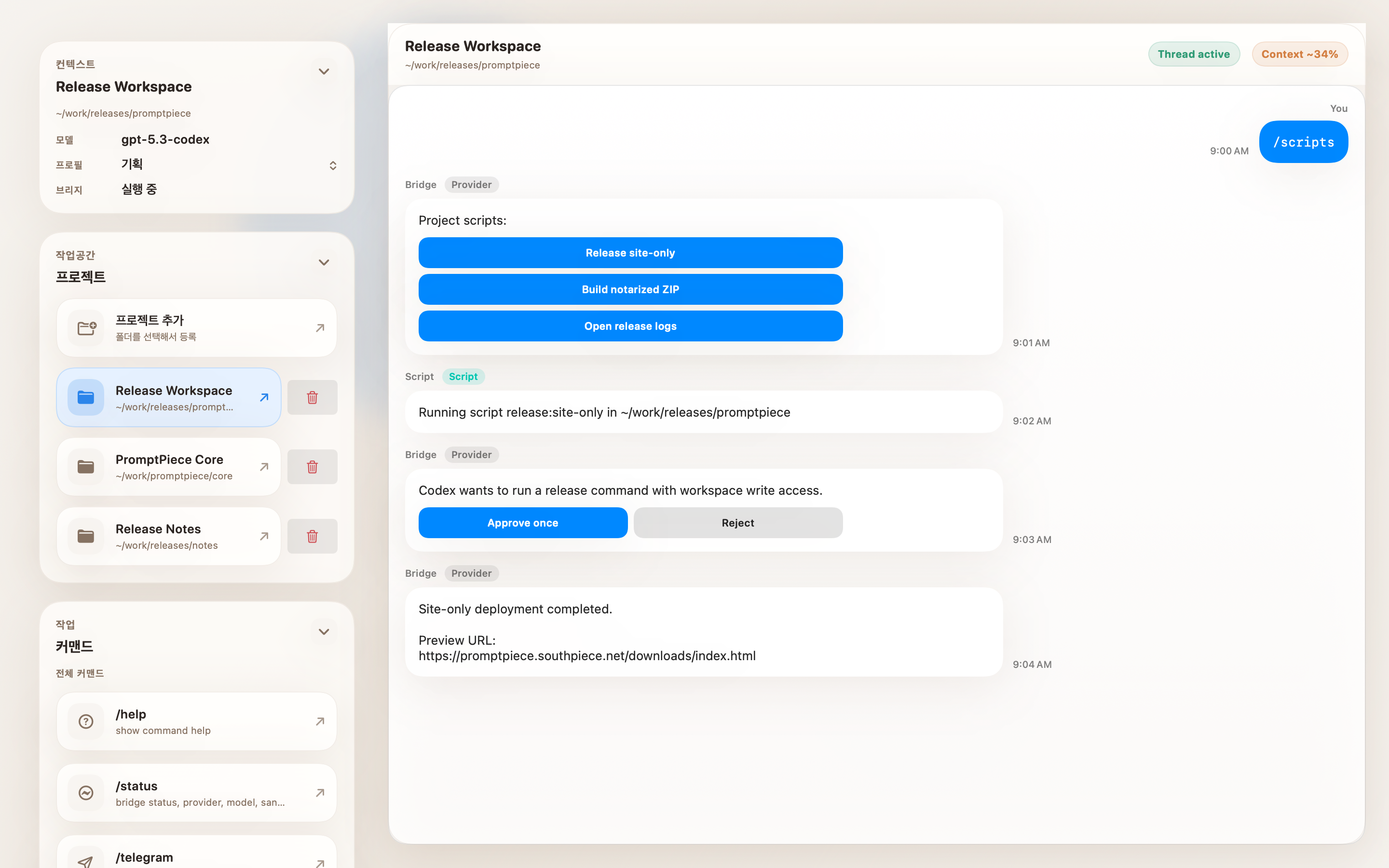The width and height of the screenshot is (1389, 868).
Task: Click the Site-only deployment completed text
Action: pyautogui.click(x=516, y=609)
